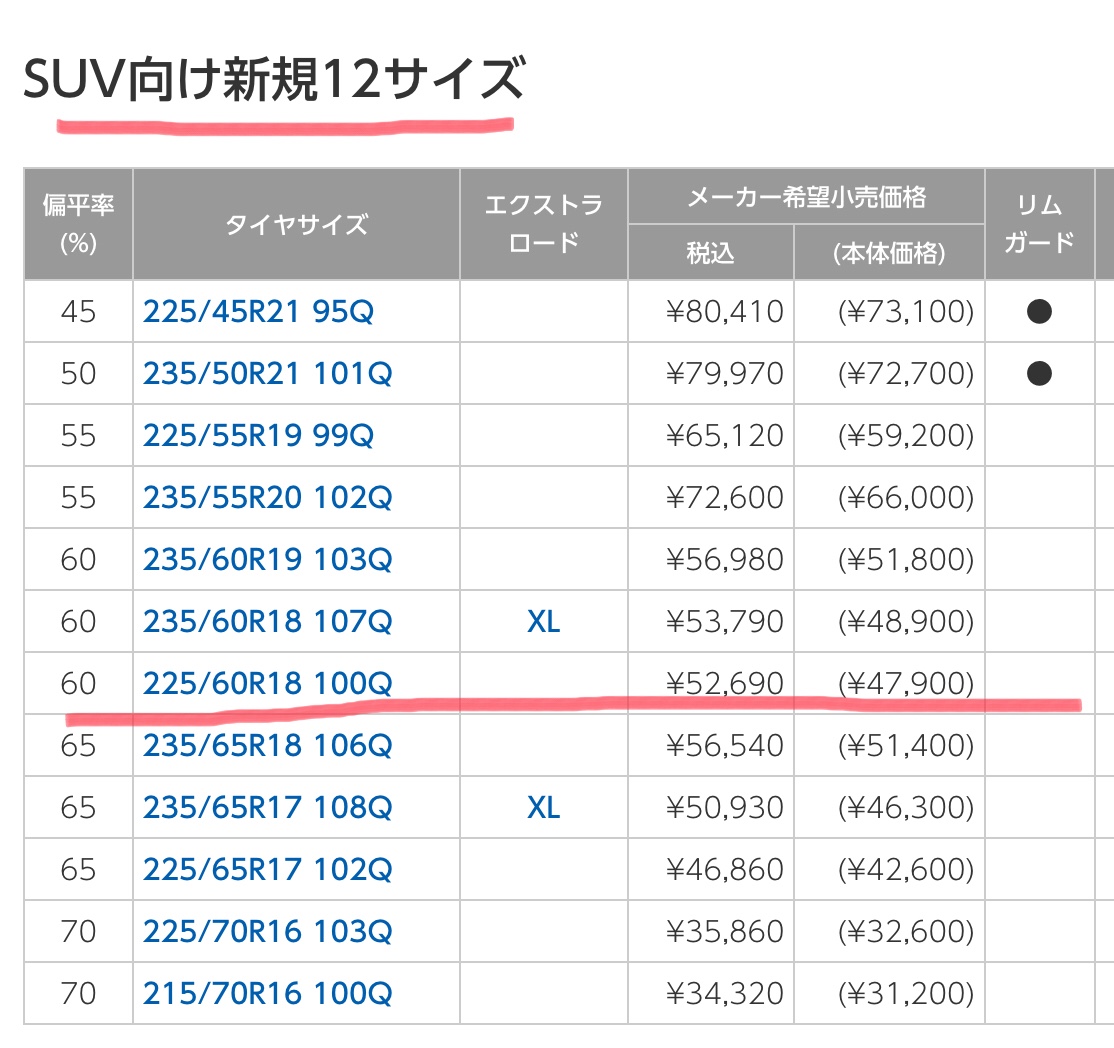This screenshot has height=1048, width=1114.
Task: Open the 225/70R16 103Q tire size link
Action: click(267, 931)
